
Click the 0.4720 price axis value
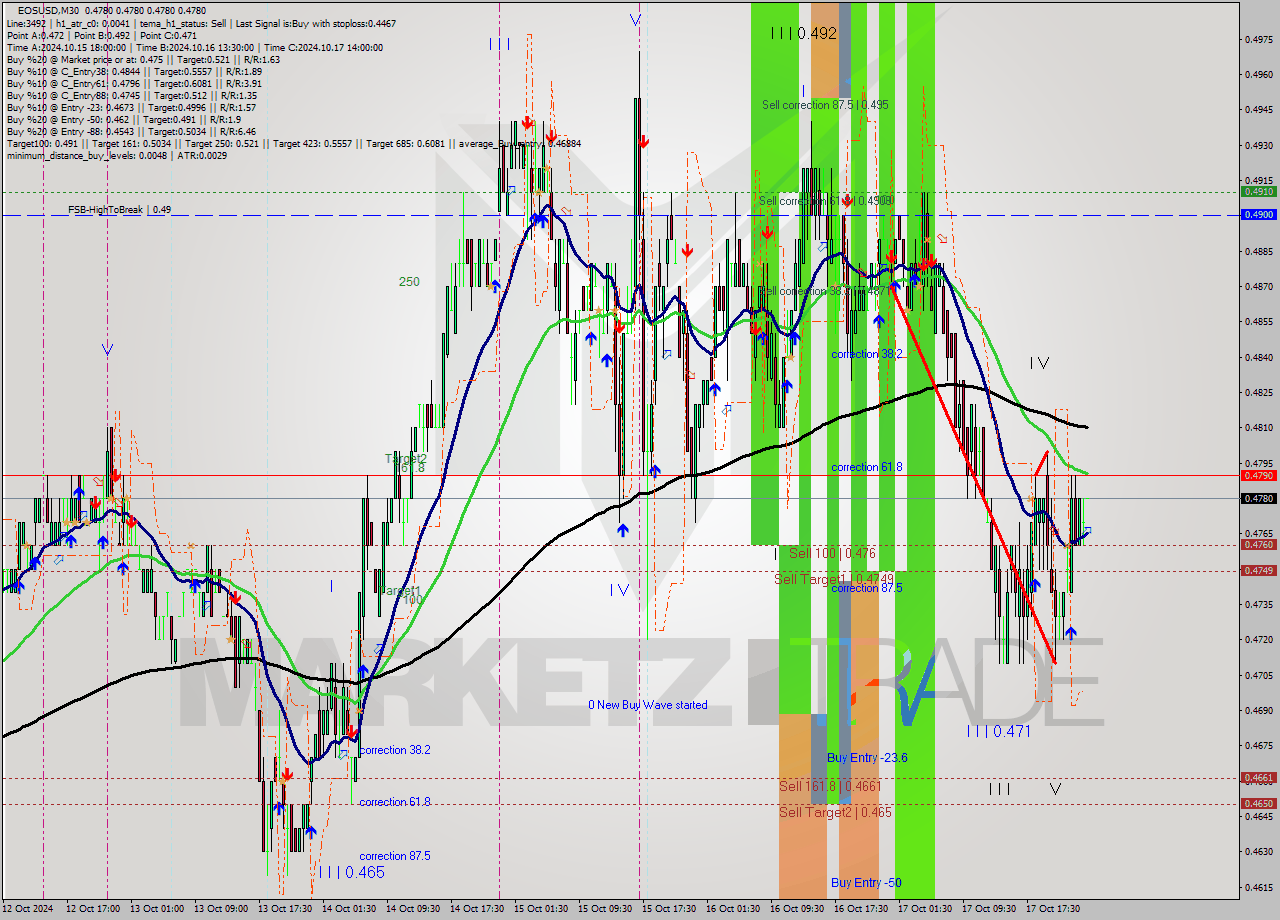tap(1257, 639)
